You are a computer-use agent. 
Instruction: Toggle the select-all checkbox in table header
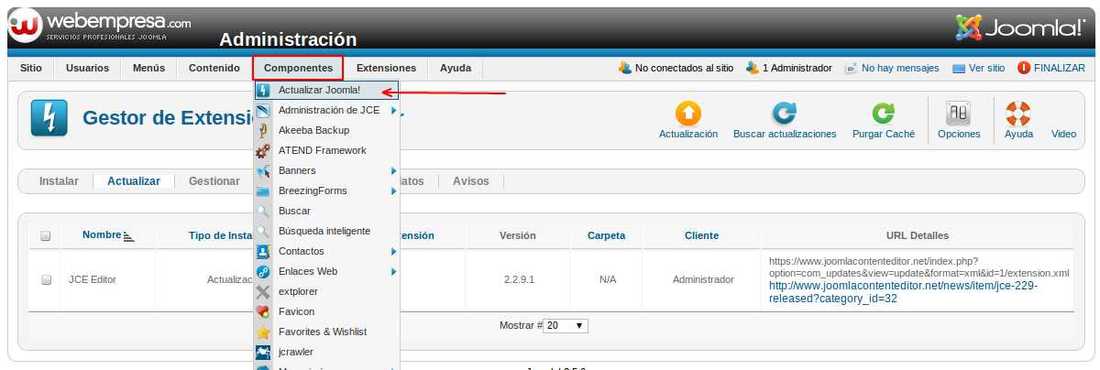(46, 236)
